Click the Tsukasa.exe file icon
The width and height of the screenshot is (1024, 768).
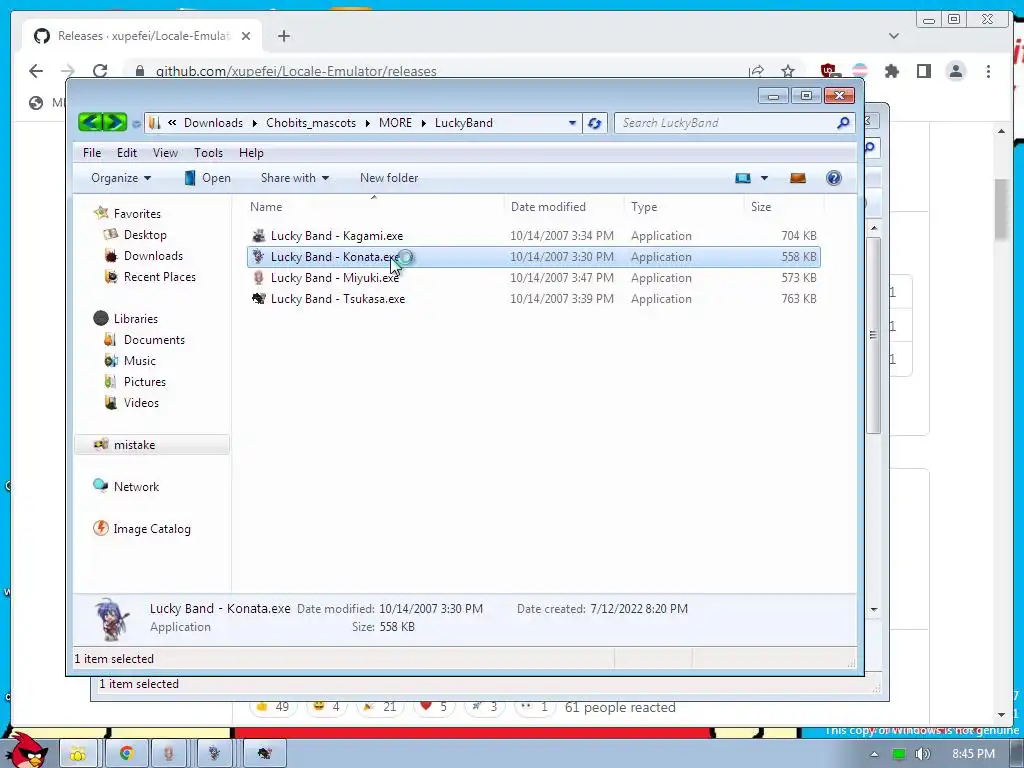tap(259, 298)
